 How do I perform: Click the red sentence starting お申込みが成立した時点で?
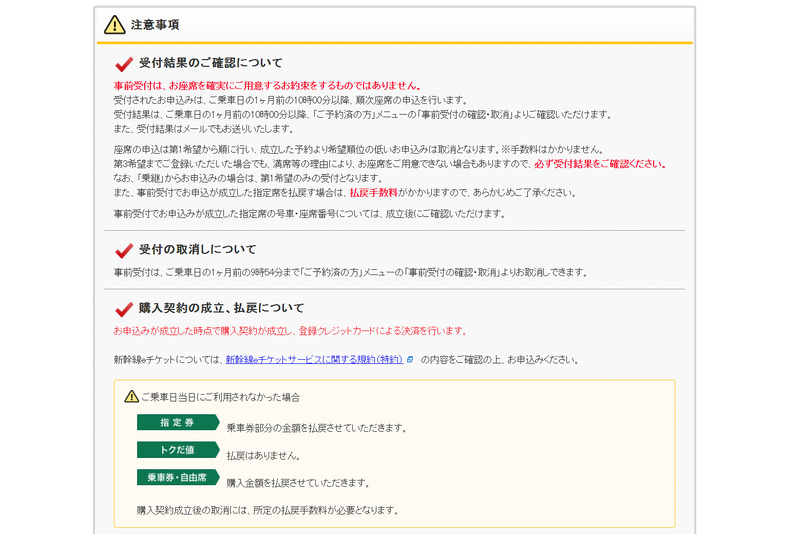[290, 331]
